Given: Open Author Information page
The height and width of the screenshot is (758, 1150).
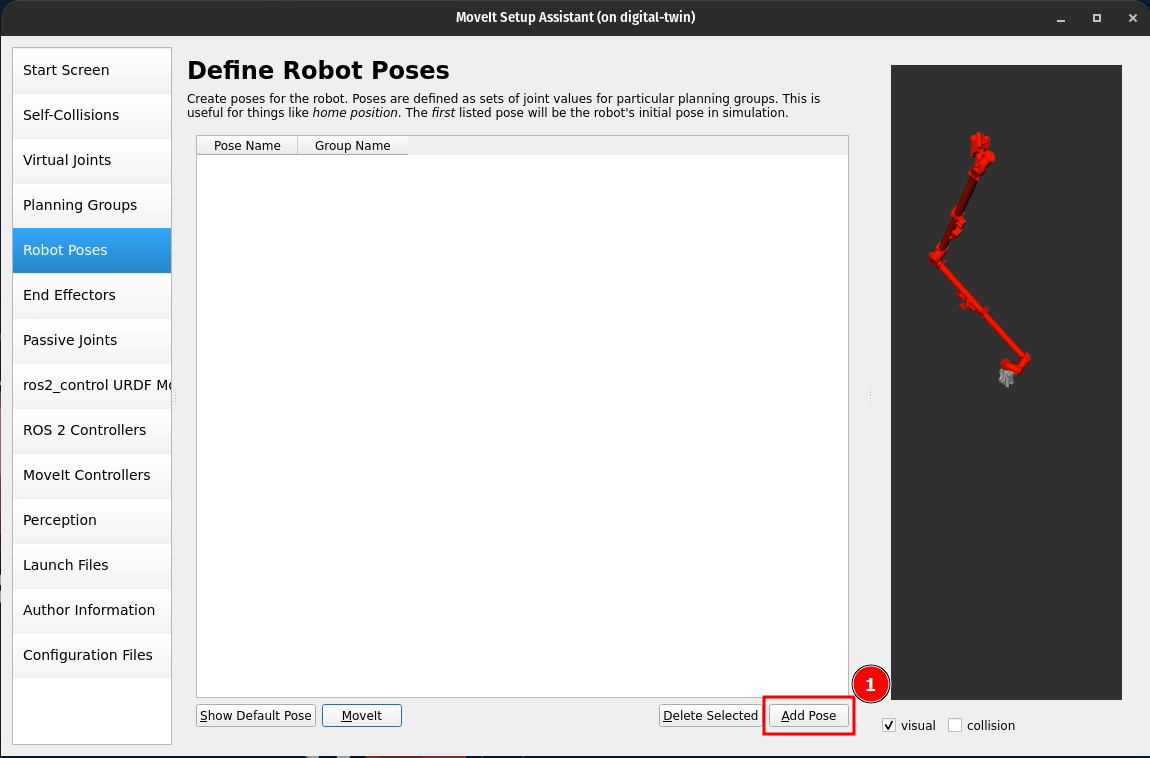Looking at the screenshot, I should tap(91, 610).
